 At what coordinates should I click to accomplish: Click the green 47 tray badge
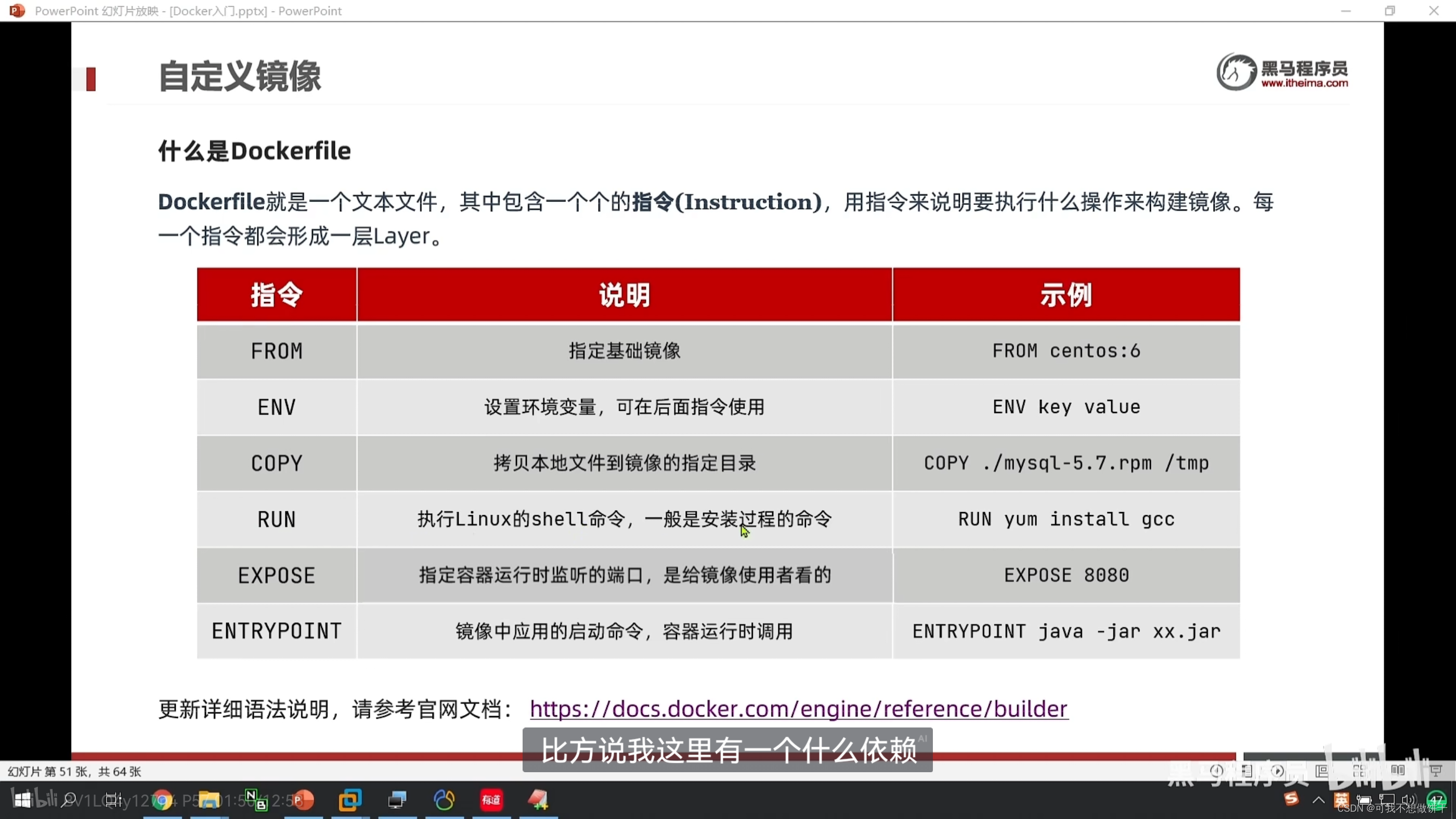[x=1436, y=800]
